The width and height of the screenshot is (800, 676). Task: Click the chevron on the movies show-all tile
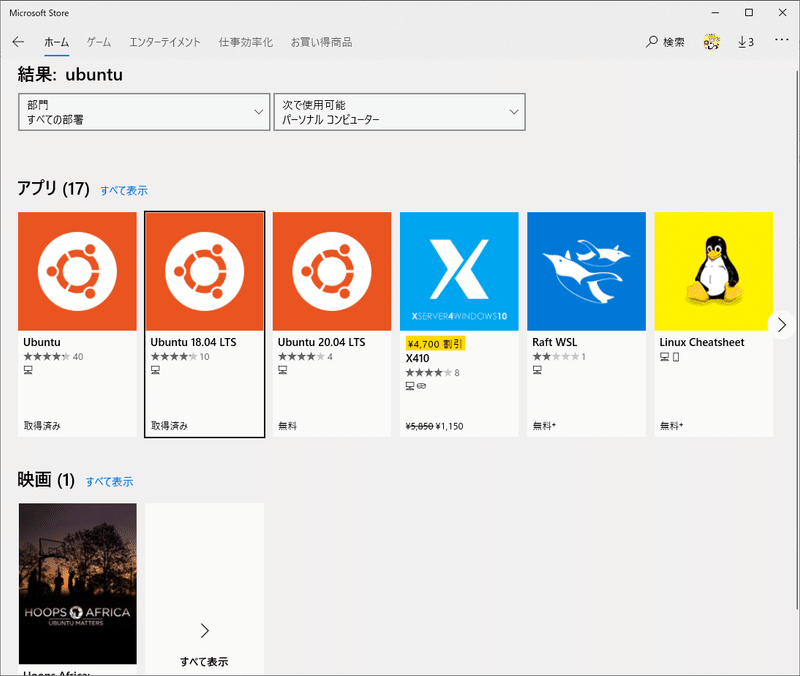tap(205, 631)
